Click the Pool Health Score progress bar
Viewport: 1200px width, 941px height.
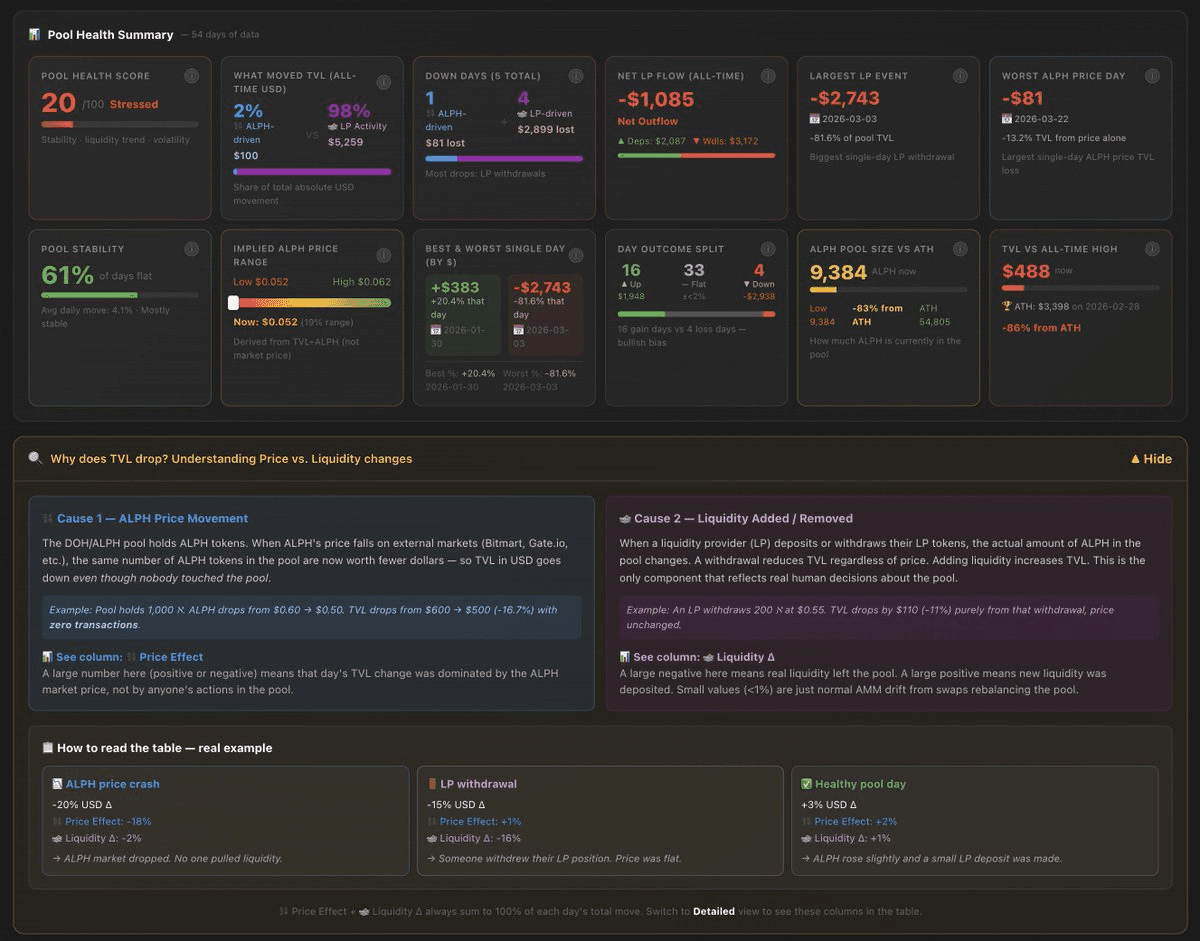(119, 124)
